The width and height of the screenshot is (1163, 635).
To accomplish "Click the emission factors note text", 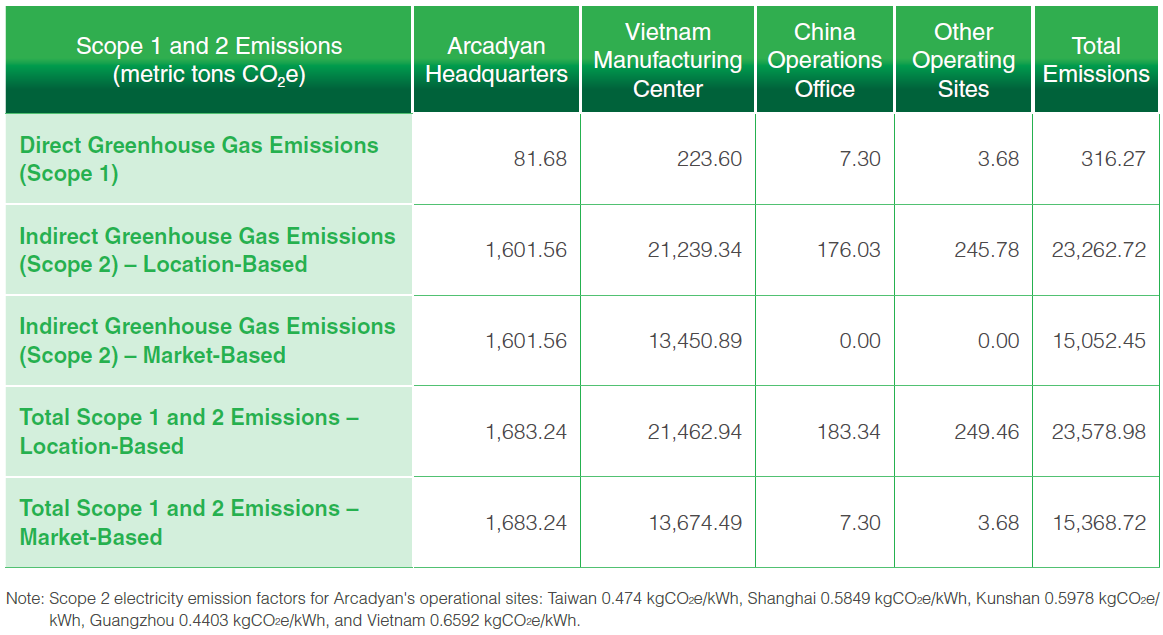I will coord(582,608).
